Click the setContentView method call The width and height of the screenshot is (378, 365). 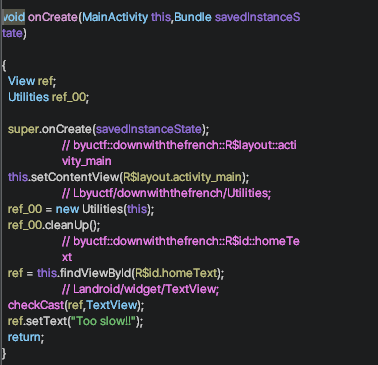click(x=75, y=177)
